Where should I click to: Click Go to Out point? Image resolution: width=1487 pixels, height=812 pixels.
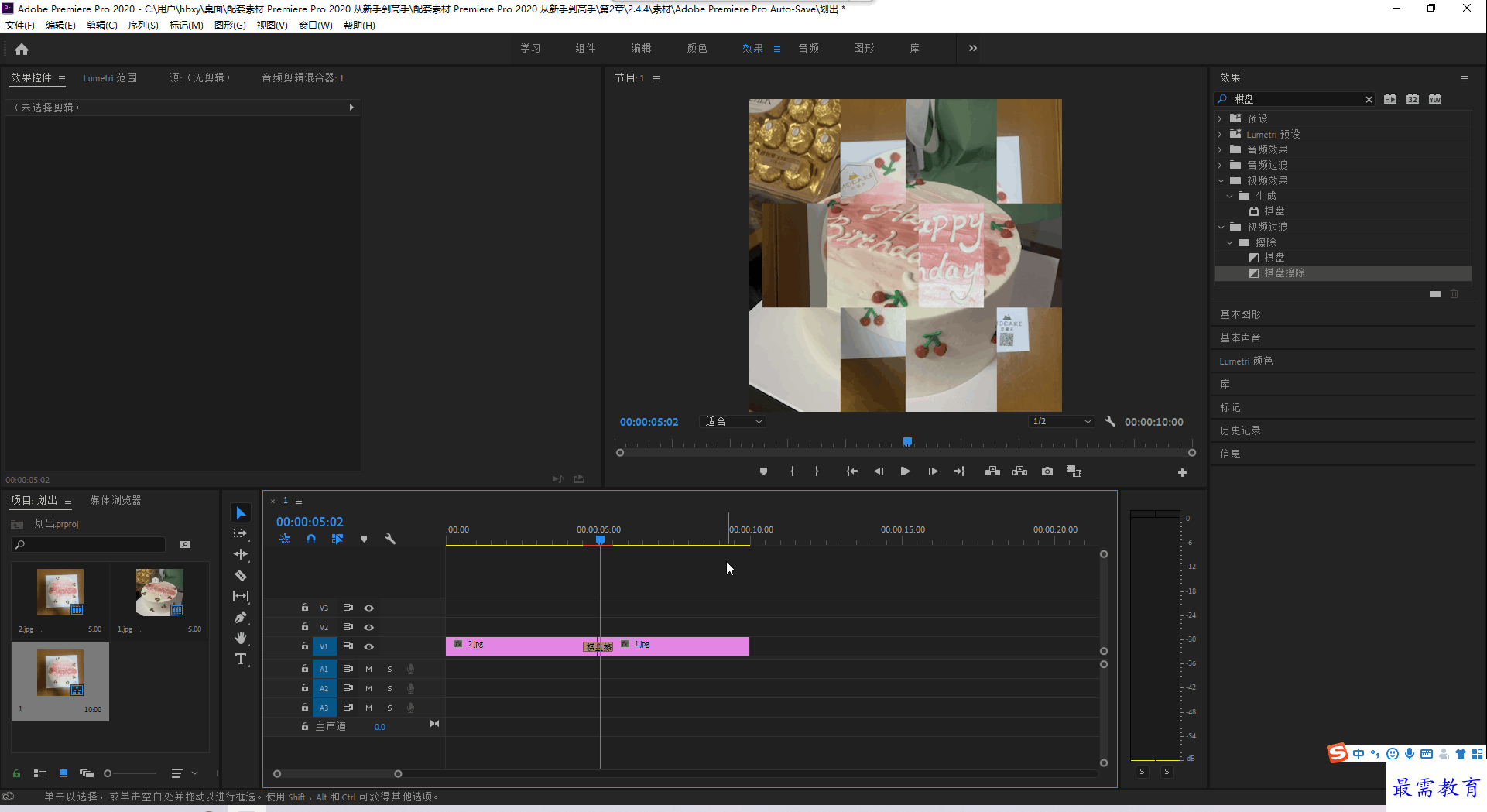(959, 471)
